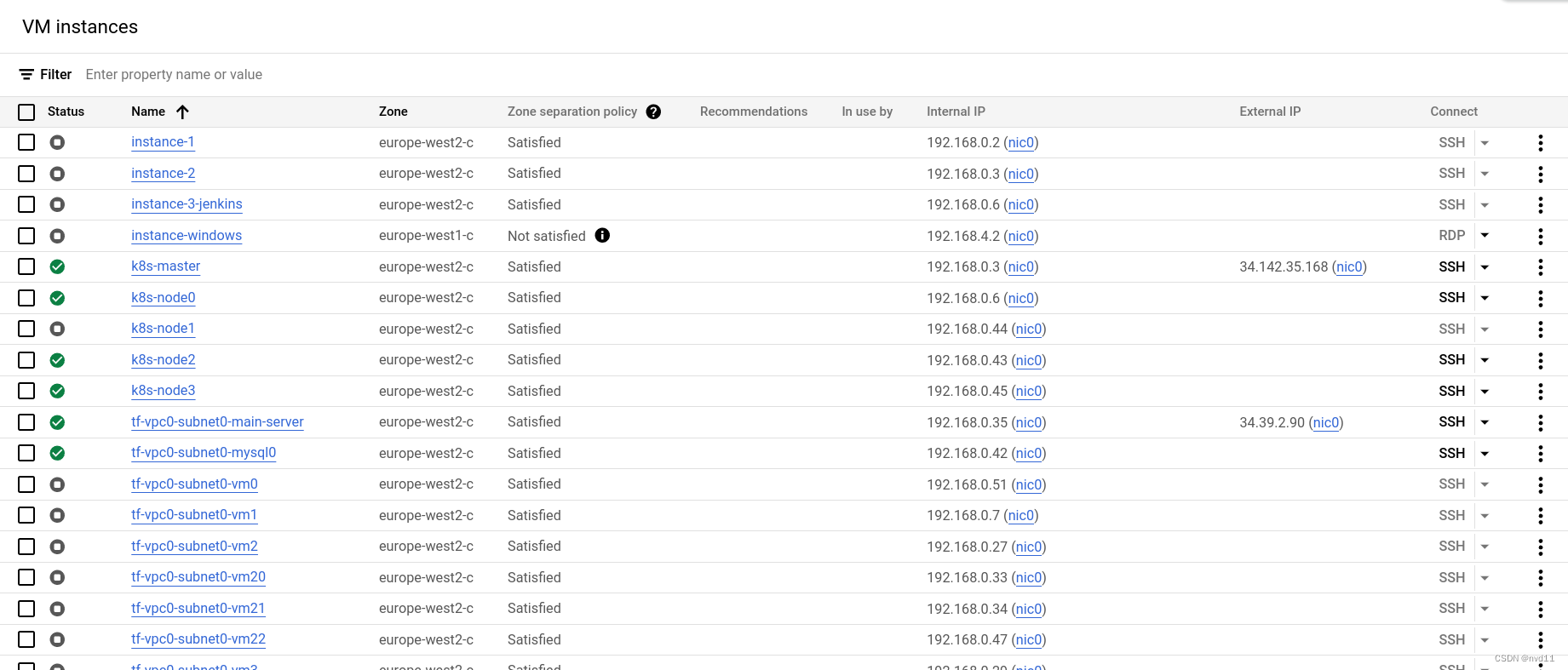
Task: Expand SSH options dropdown for k8s-node3
Action: pyautogui.click(x=1485, y=392)
